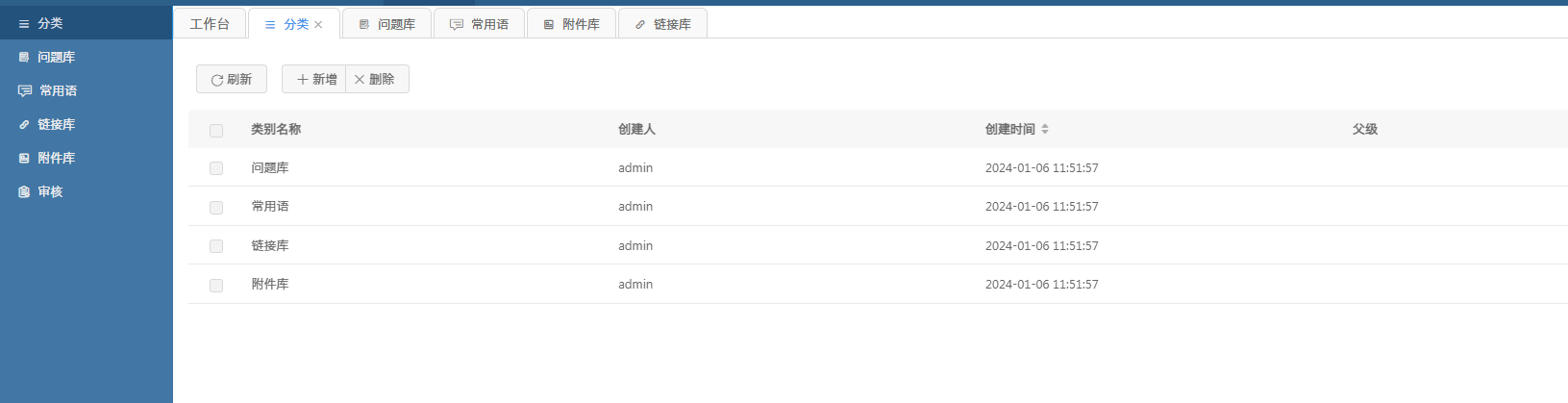1568x403 pixels.
Task: Click the 链接库 tab's link icon
Action: pos(640,25)
